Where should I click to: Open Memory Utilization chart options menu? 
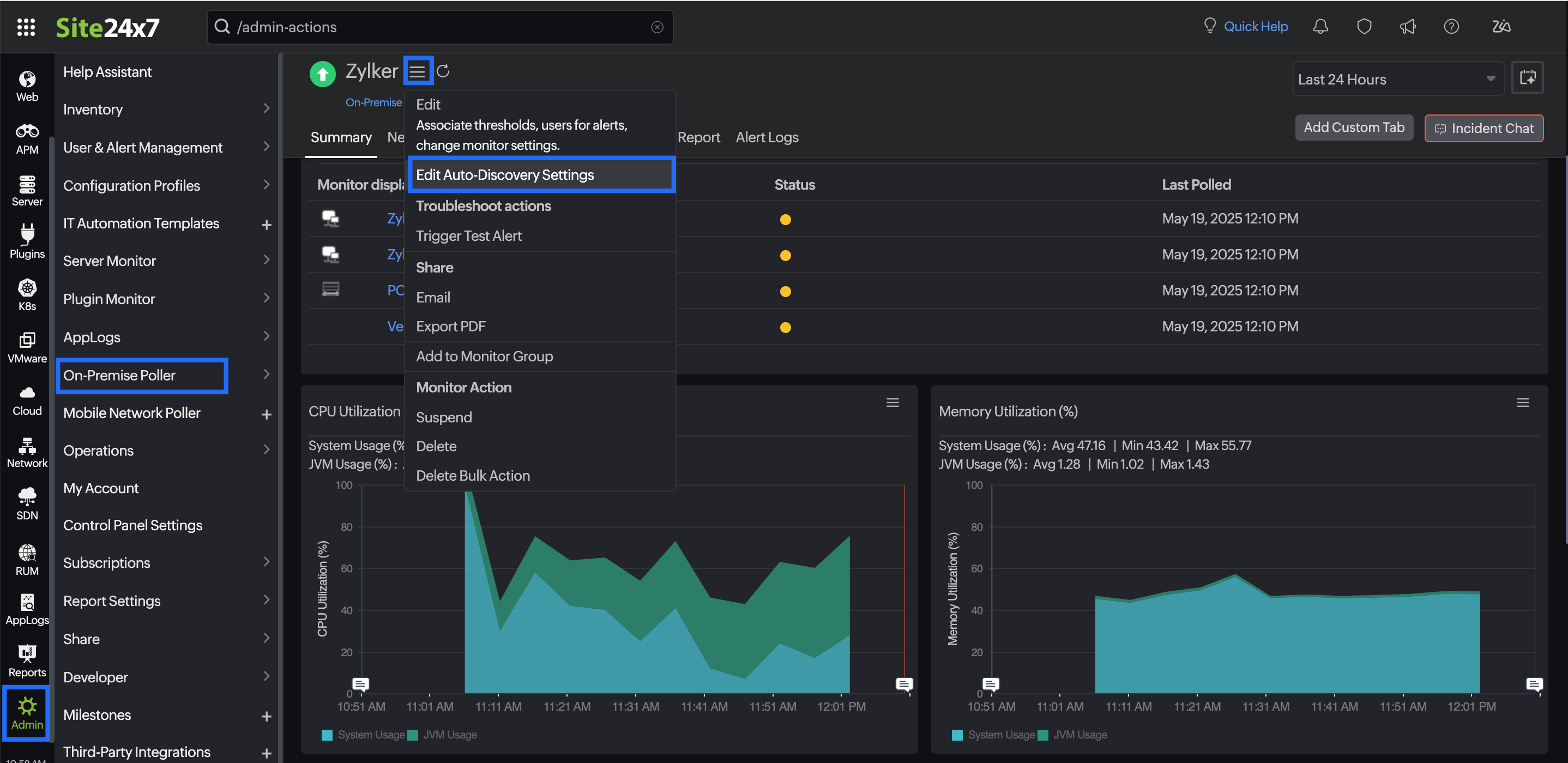(1522, 402)
